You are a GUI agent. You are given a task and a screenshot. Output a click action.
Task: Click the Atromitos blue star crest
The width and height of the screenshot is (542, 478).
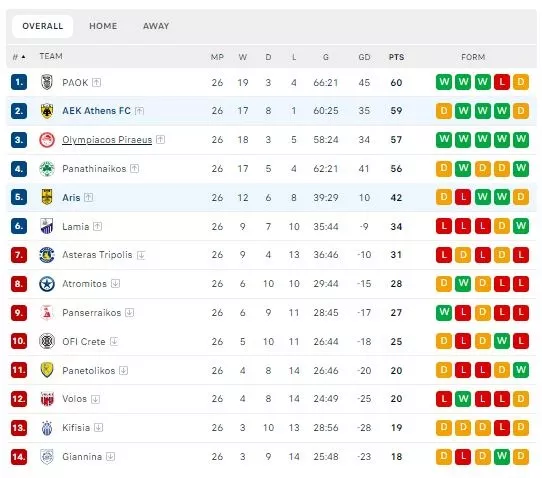tap(47, 284)
